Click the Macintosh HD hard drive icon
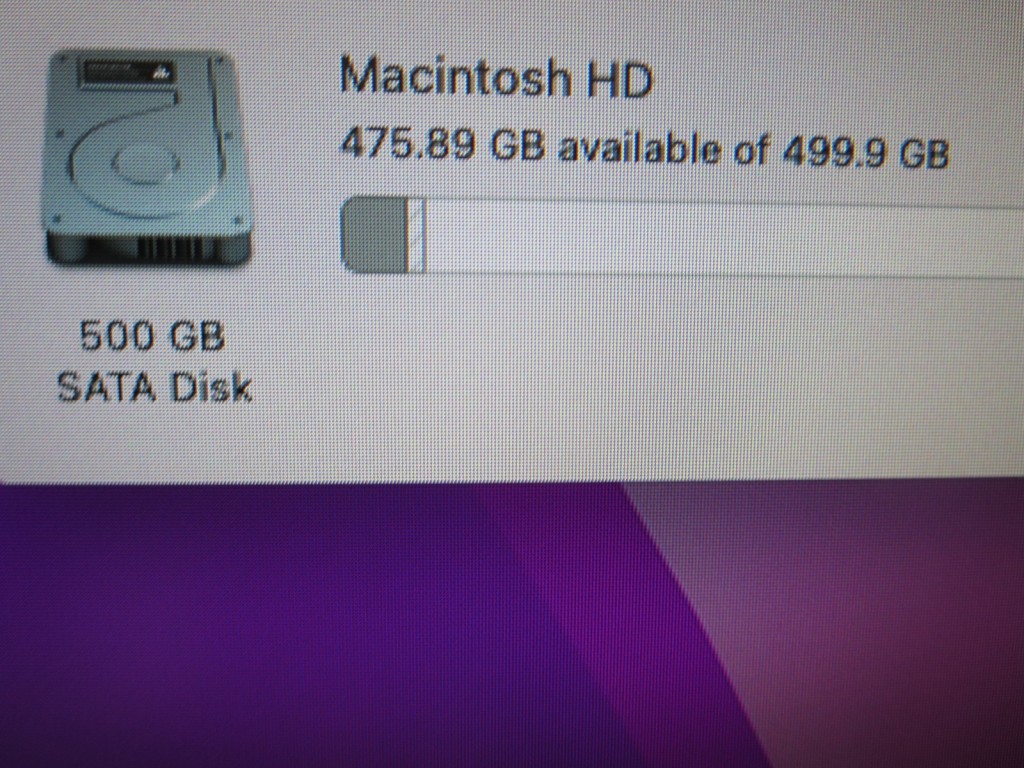The image size is (1024, 768). click(x=148, y=158)
